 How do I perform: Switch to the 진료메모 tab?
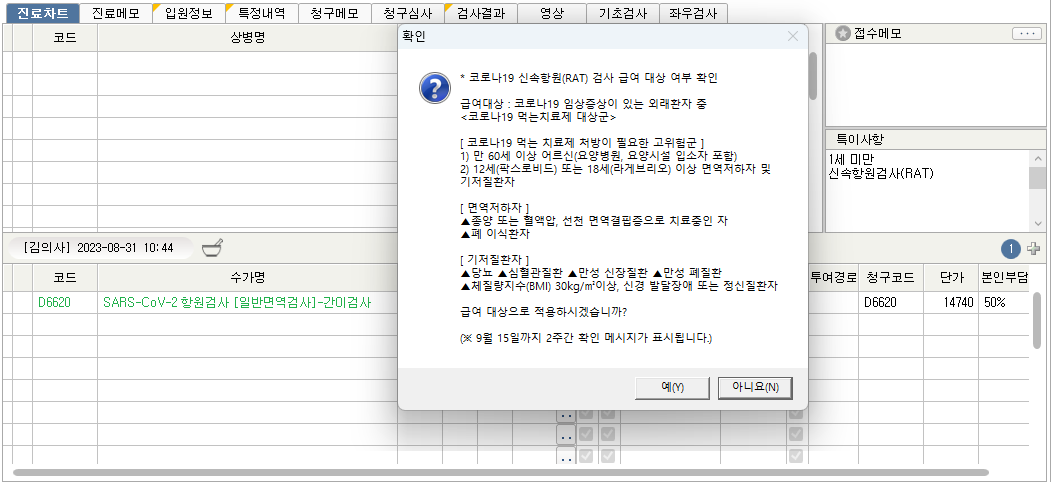[x=116, y=13]
